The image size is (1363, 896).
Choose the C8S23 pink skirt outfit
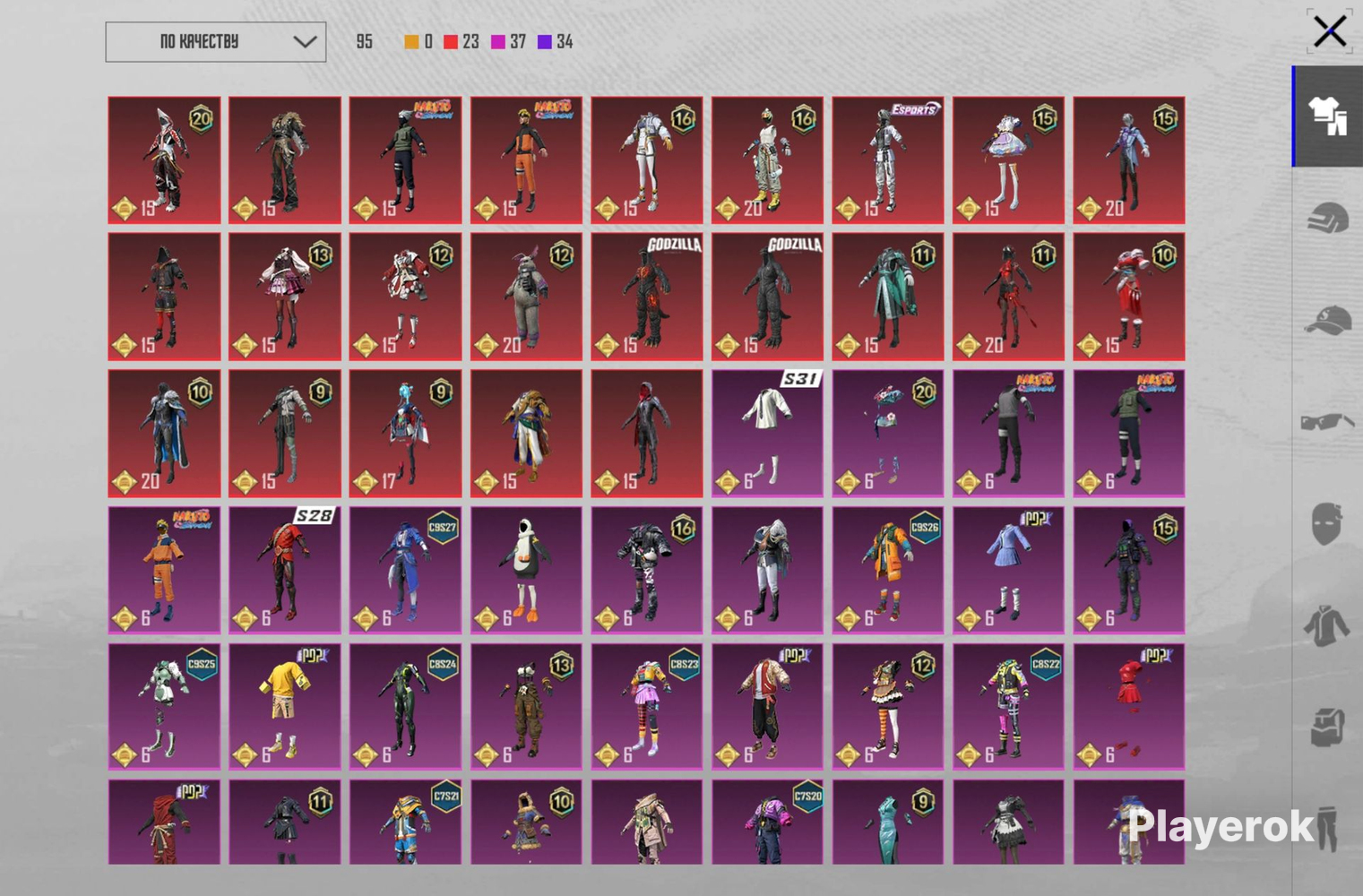coord(647,707)
